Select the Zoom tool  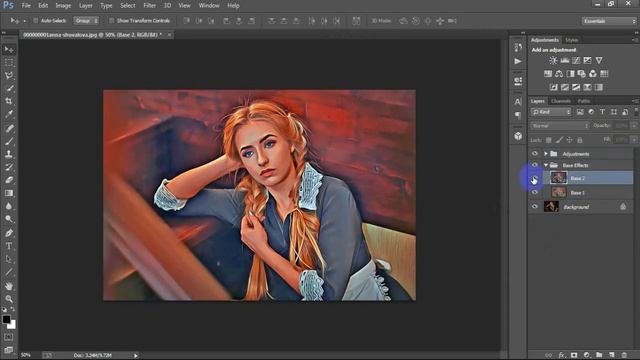coord(9,299)
